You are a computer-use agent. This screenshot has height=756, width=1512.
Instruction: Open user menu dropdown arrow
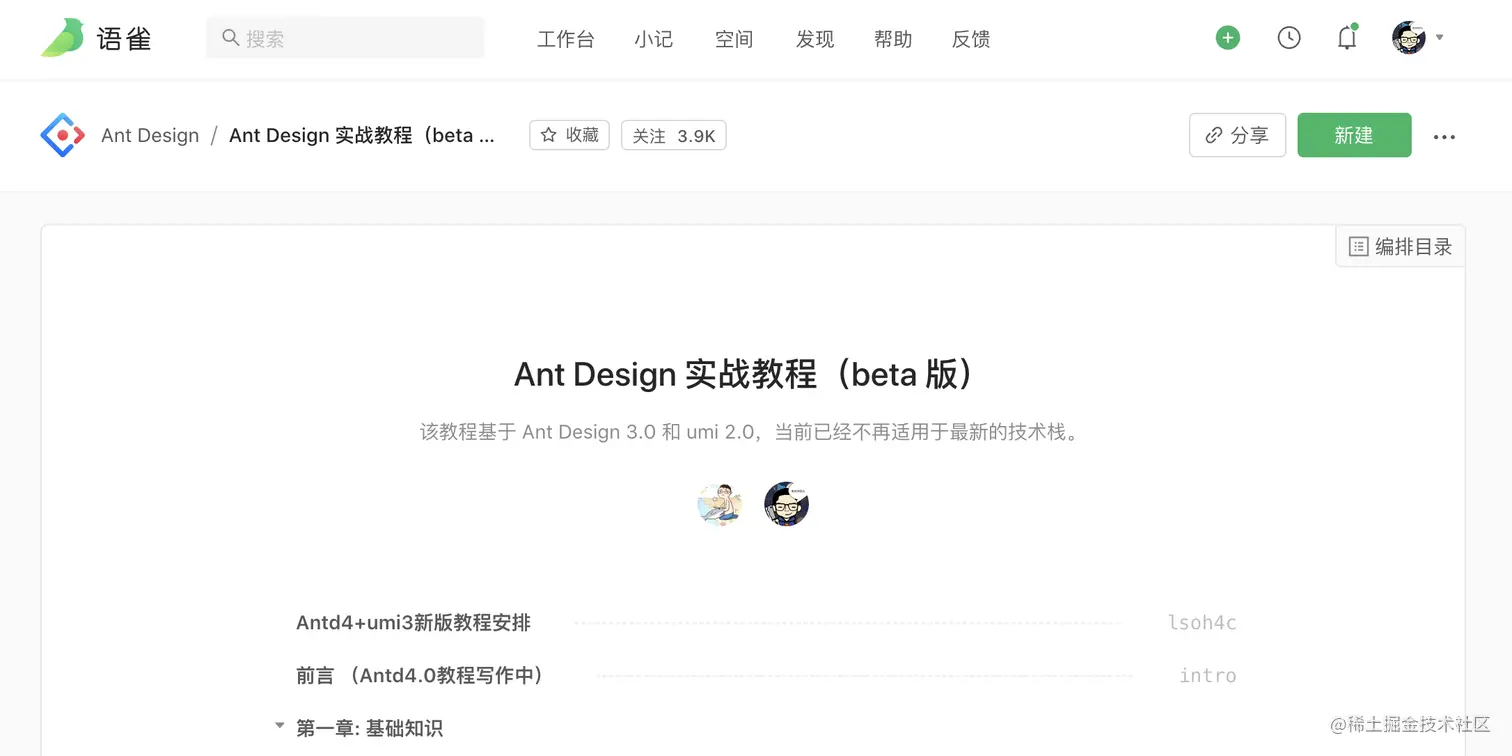coord(1440,37)
